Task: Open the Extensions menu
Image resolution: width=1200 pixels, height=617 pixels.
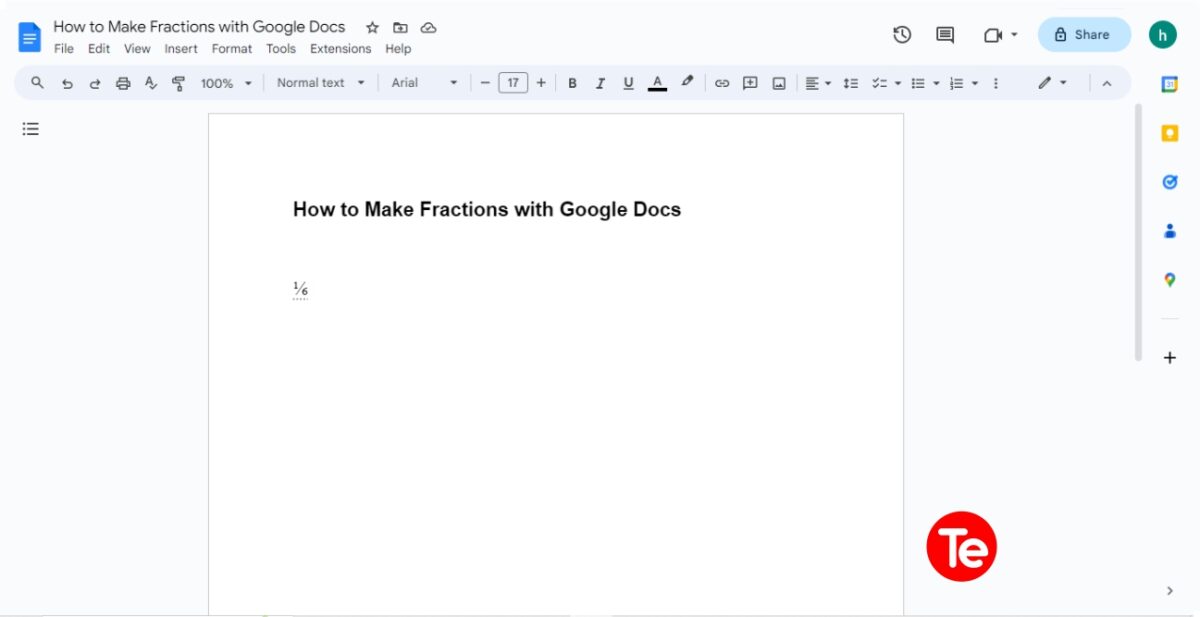Action: 340,48
